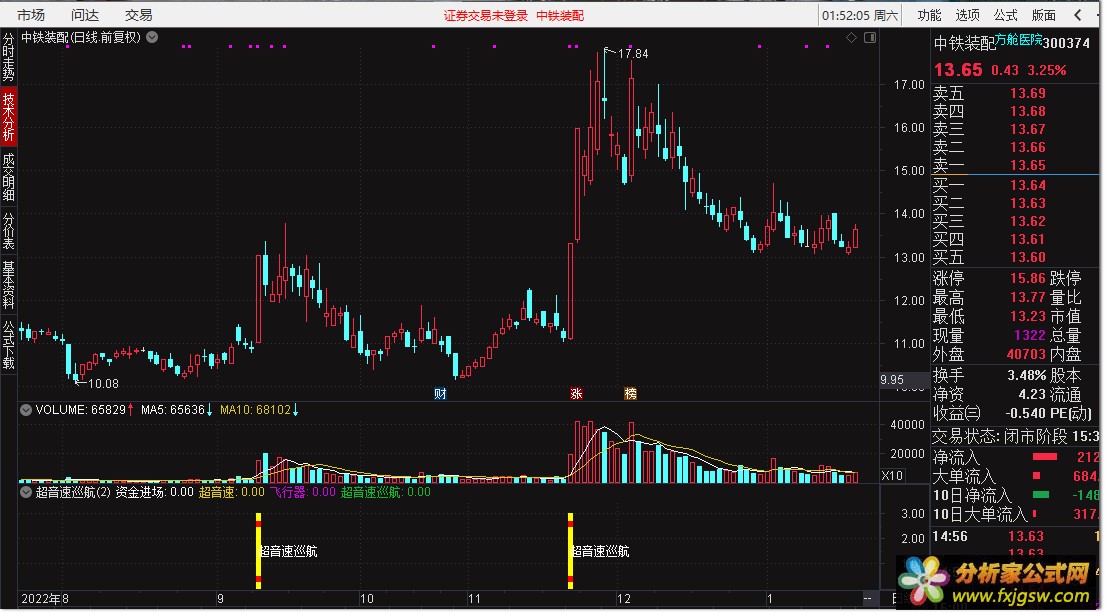Click the diamond icon atop chart
The height and width of the screenshot is (613, 1106).
[x=851, y=37]
